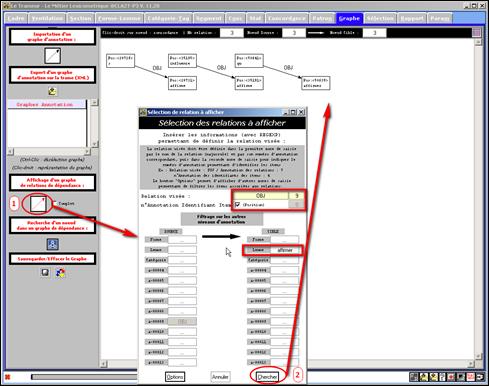Click the return arrow icon in the bottom toolbar
The height and width of the screenshot is (386, 489).
coord(480,377)
